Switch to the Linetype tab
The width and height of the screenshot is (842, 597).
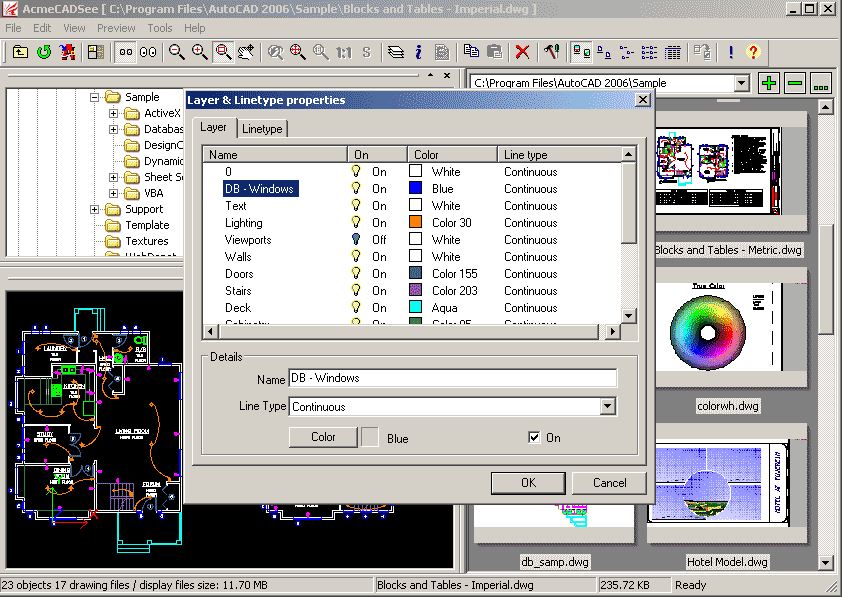tap(262, 129)
